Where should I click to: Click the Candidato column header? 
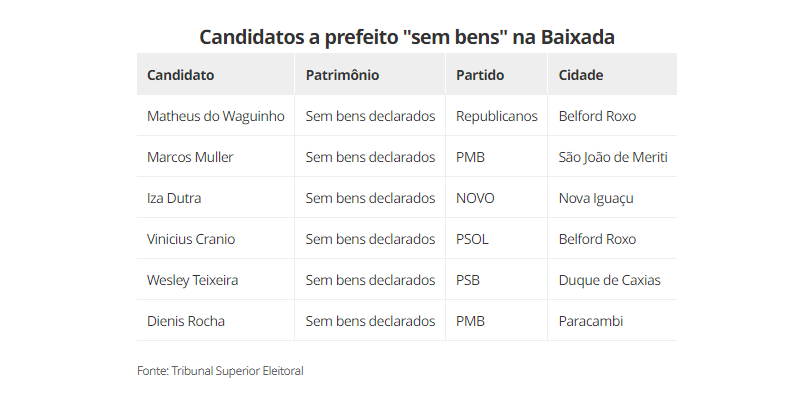tap(181, 75)
